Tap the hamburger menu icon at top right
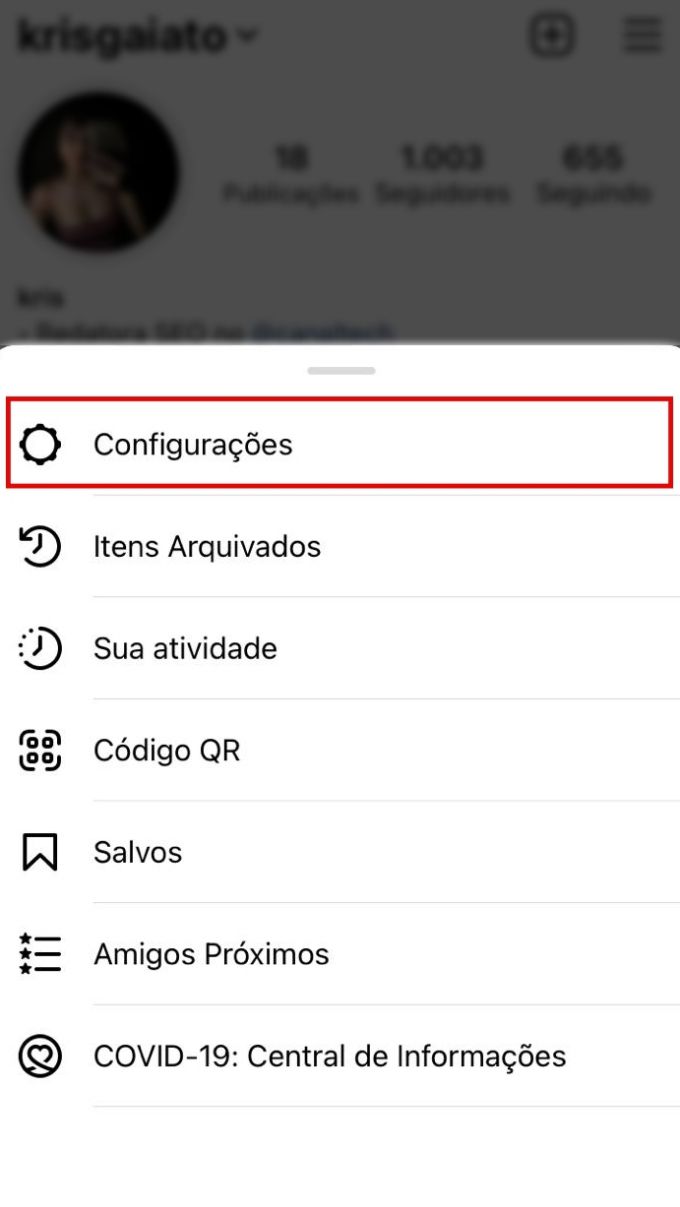The image size is (680, 1207). [643, 37]
